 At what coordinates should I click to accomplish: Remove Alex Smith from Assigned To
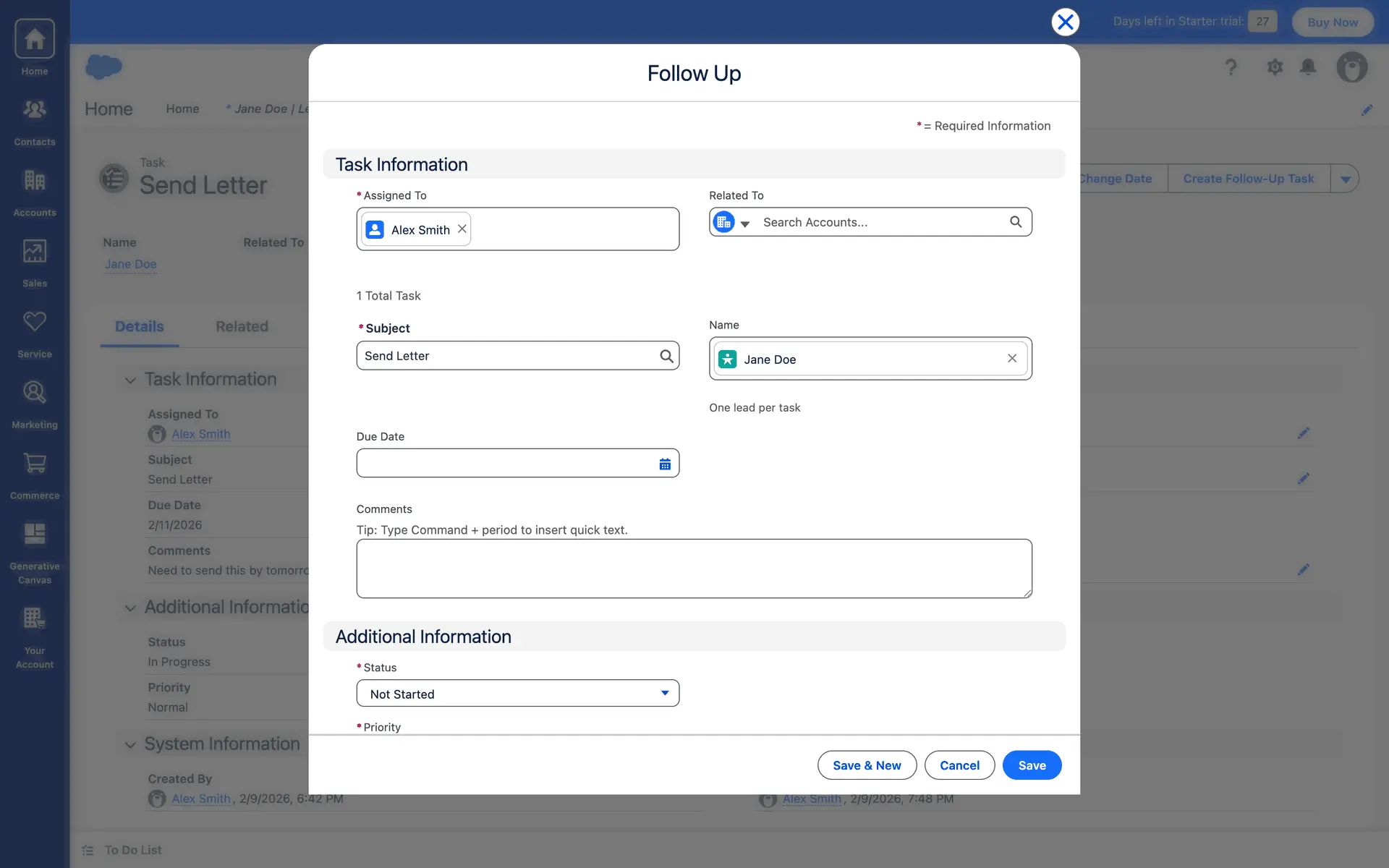pyautogui.click(x=462, y=229)
